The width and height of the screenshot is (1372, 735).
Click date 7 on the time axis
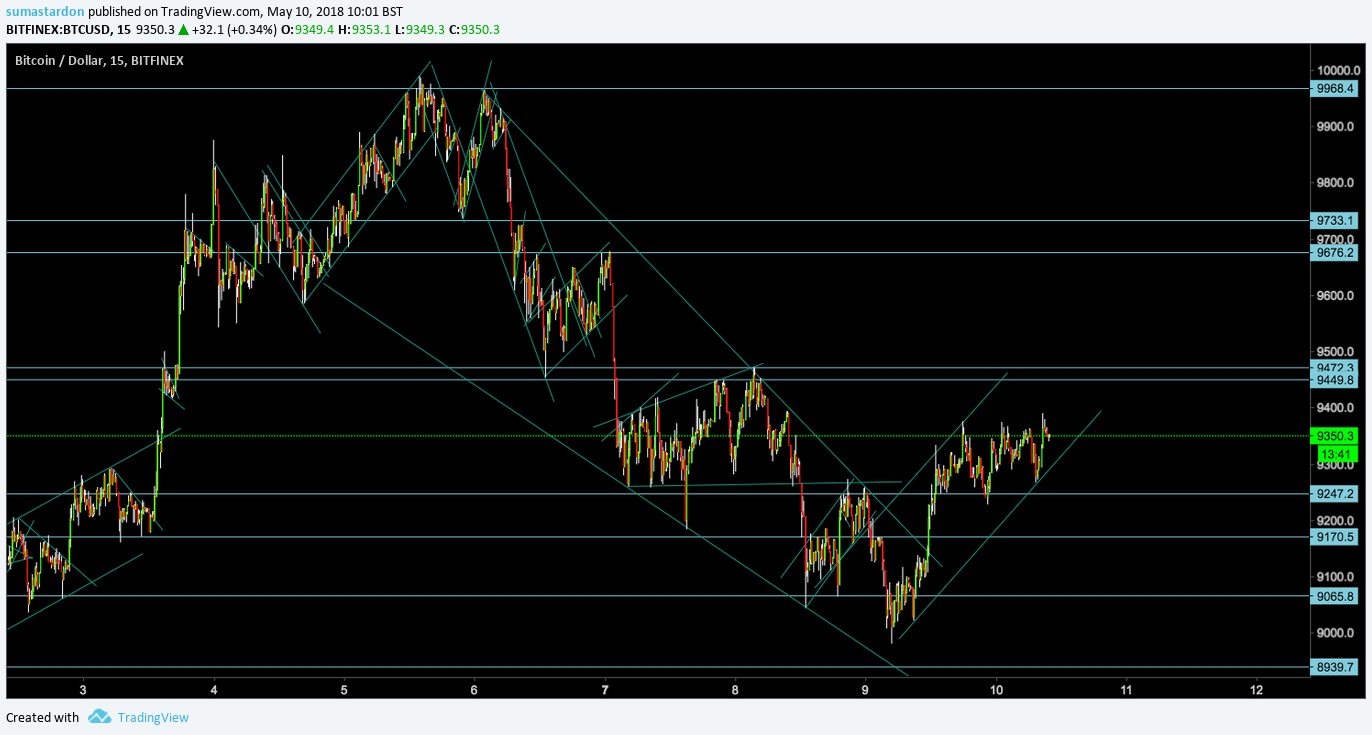click(x=605, y=689)
